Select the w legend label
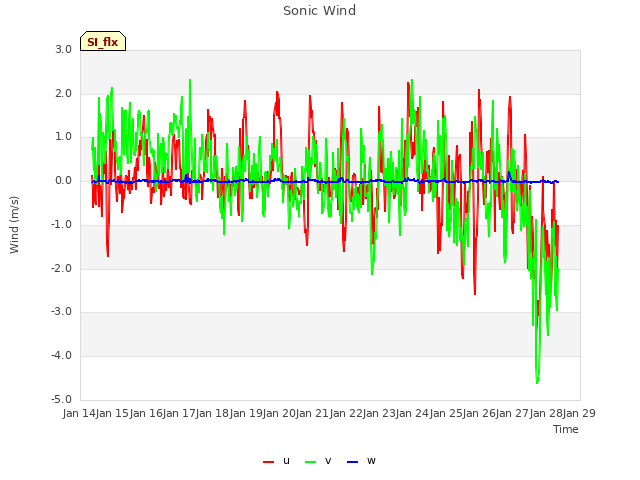This screenshot has width=640, height=480. 371,461
